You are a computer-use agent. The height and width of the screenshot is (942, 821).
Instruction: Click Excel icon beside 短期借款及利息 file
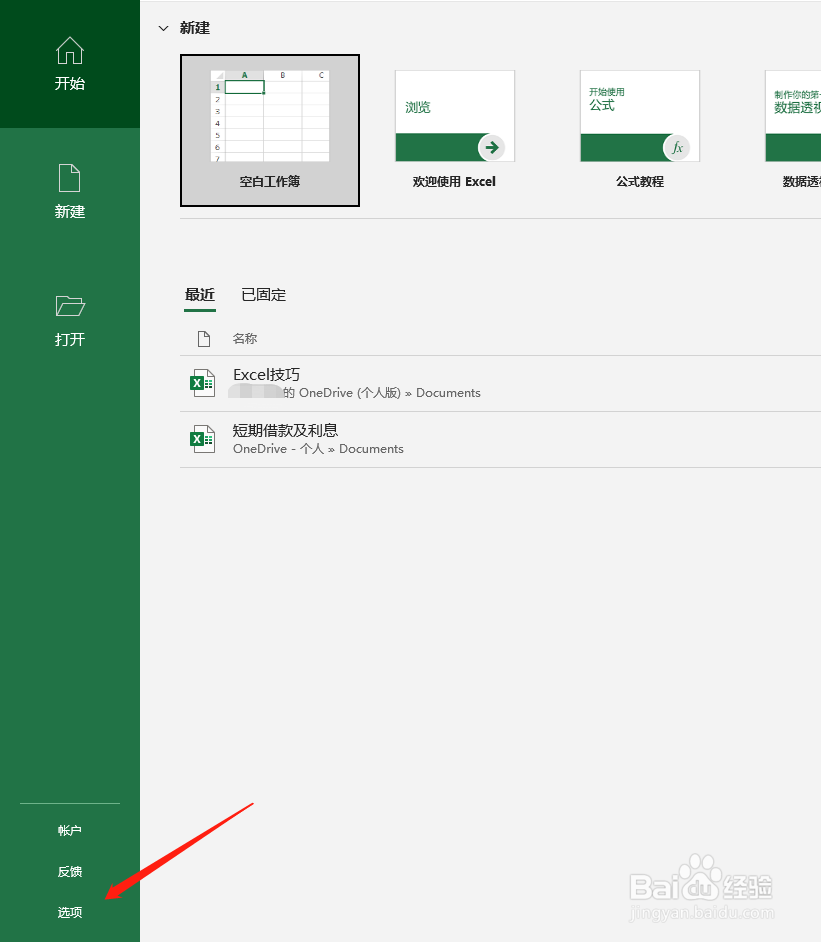[x=202, y=439]
